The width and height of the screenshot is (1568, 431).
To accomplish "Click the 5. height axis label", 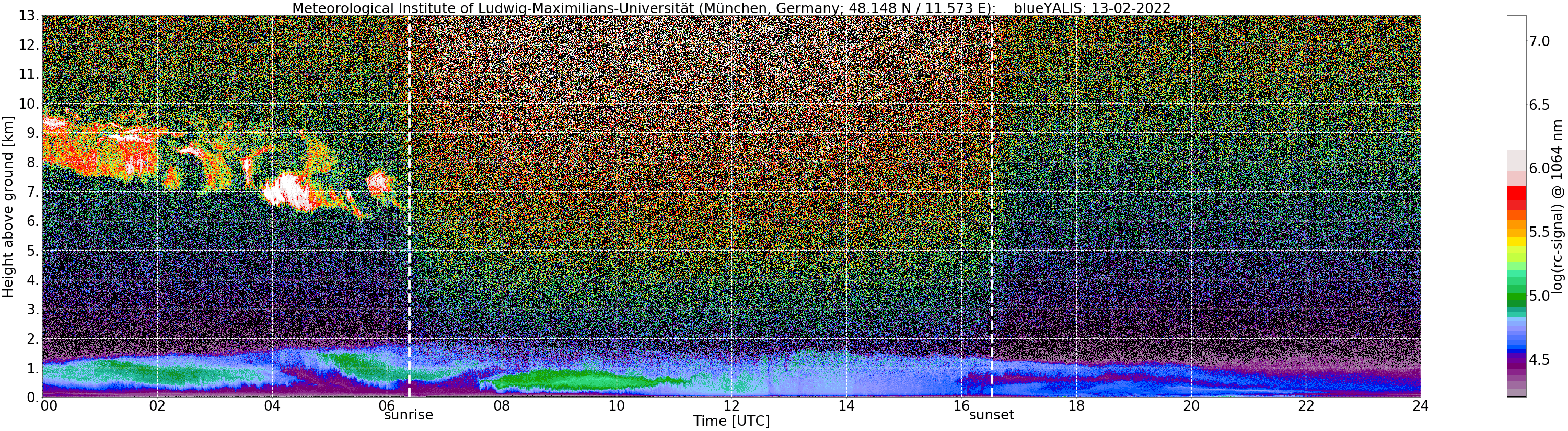I will click(32, 251).
